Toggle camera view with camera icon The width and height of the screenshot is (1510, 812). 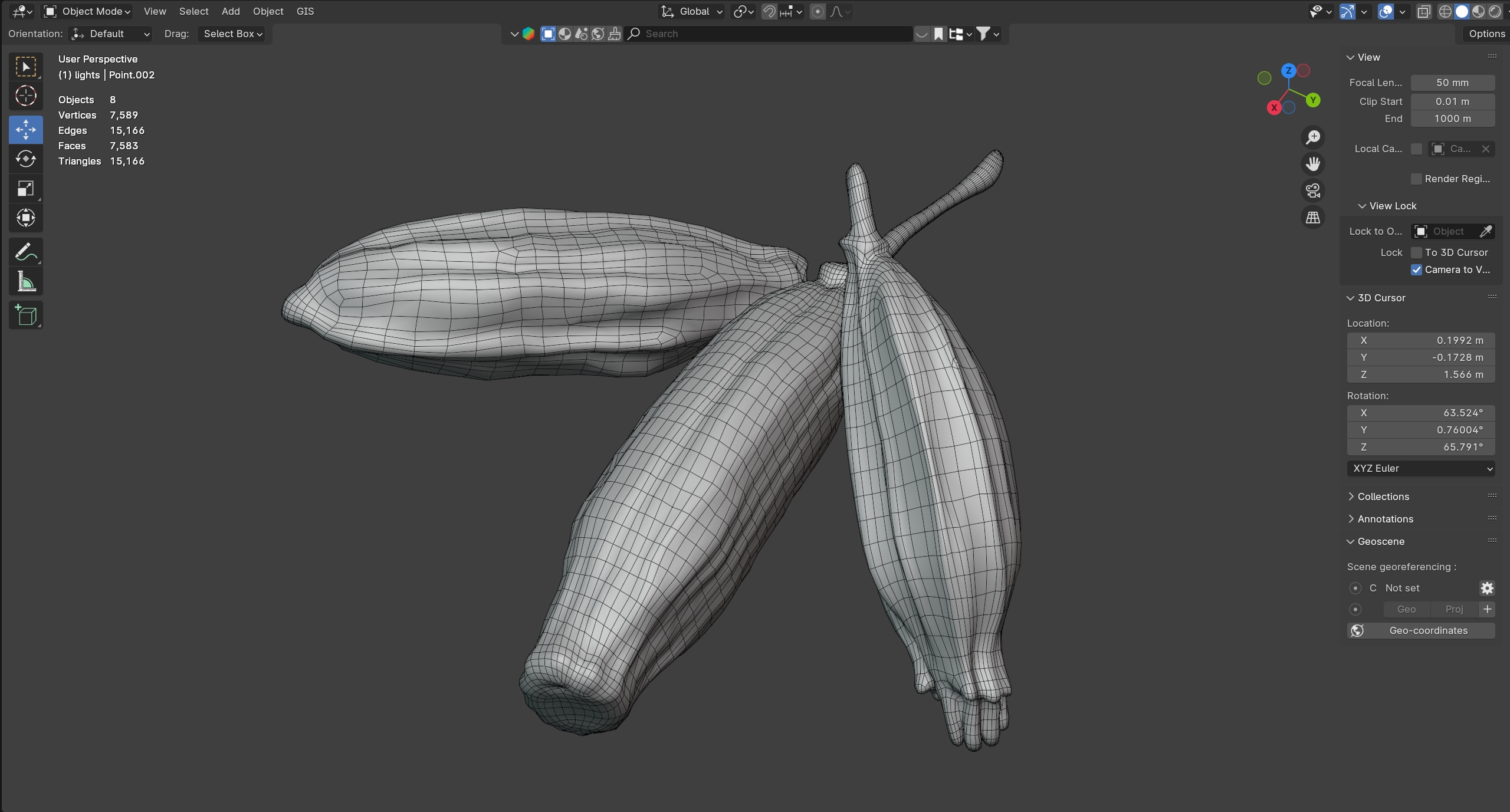point(1313,190)
